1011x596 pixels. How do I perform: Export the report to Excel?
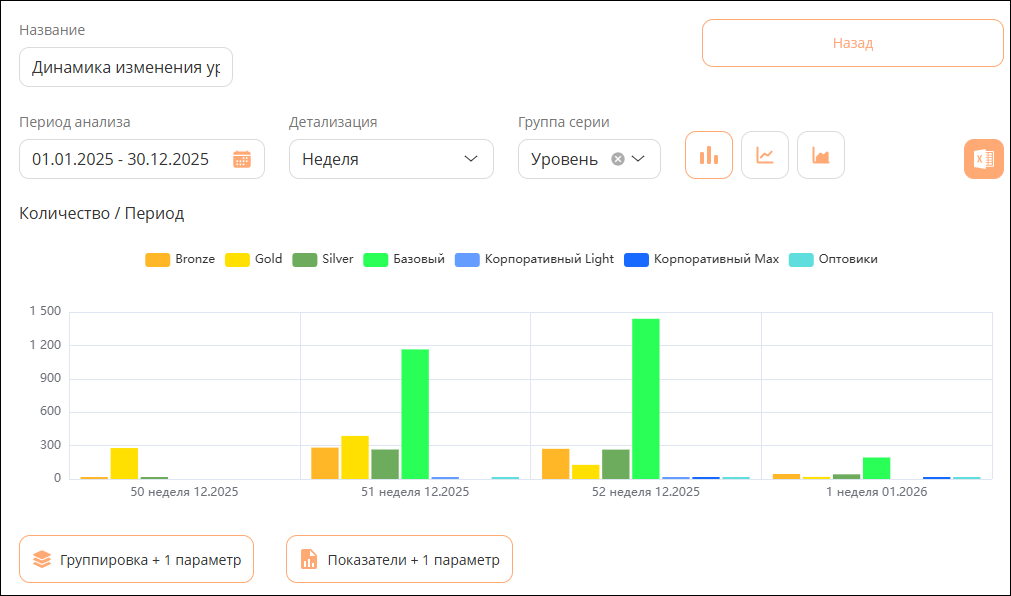click(984, 159)
